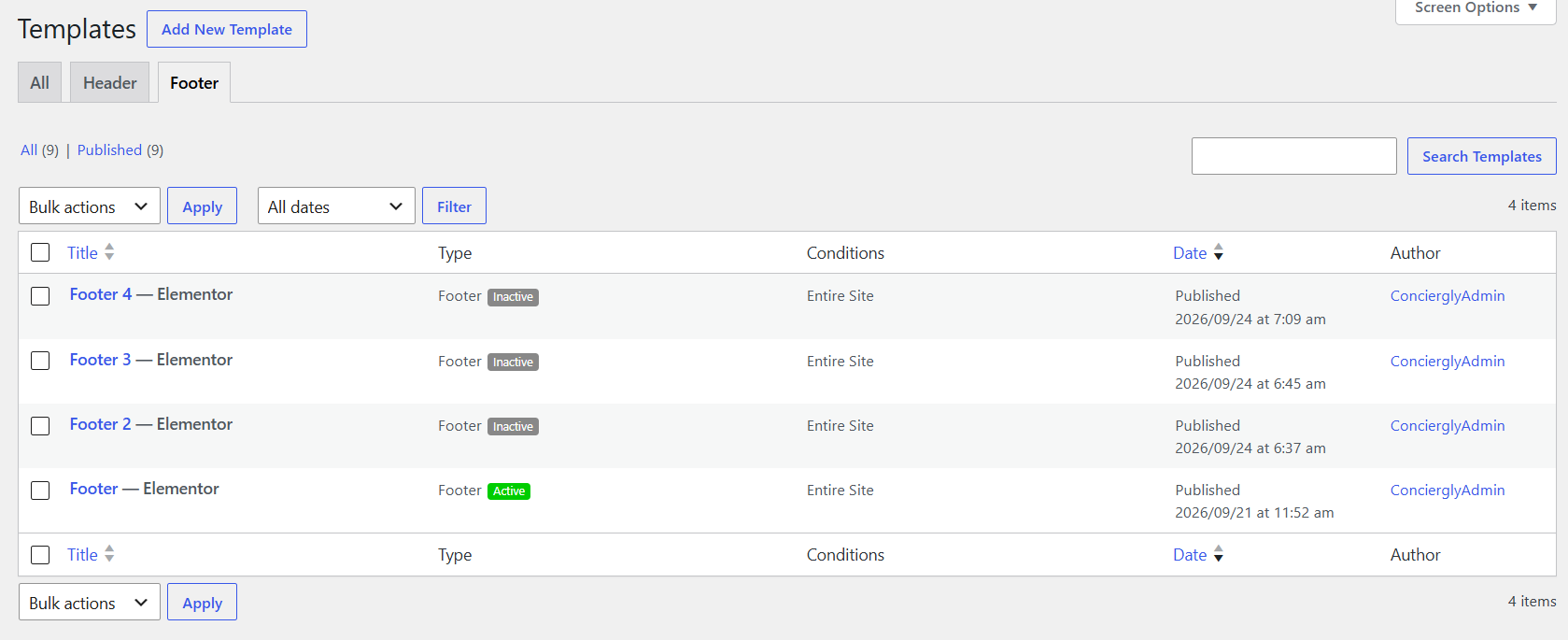This screenshot has width=1568, height=640.
Task: Switch to the Header tab
Action: 109,82
